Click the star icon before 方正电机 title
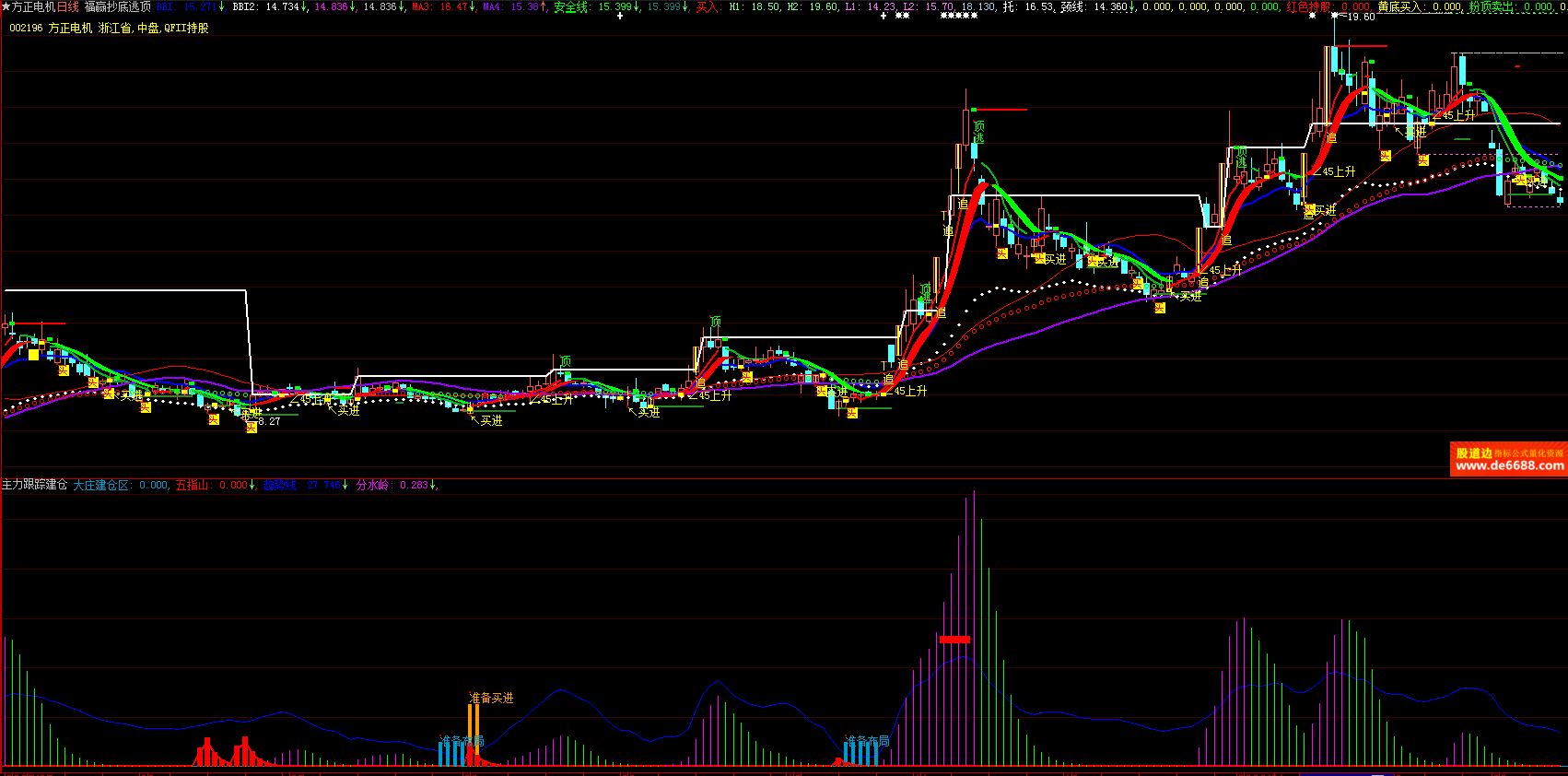 point(6,6)
